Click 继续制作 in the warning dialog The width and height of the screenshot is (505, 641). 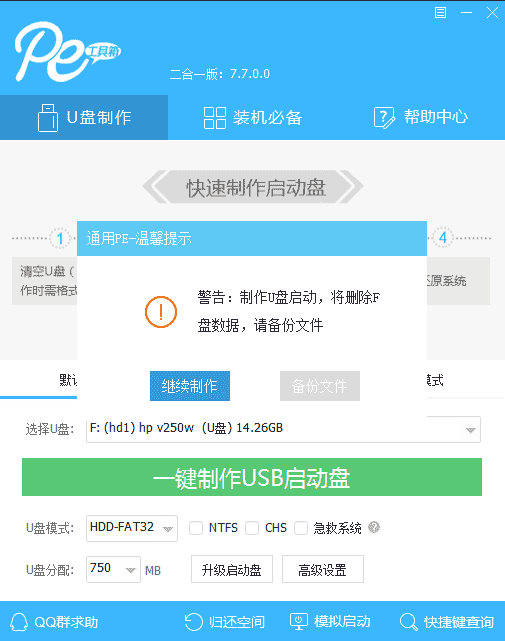point(190,386)
